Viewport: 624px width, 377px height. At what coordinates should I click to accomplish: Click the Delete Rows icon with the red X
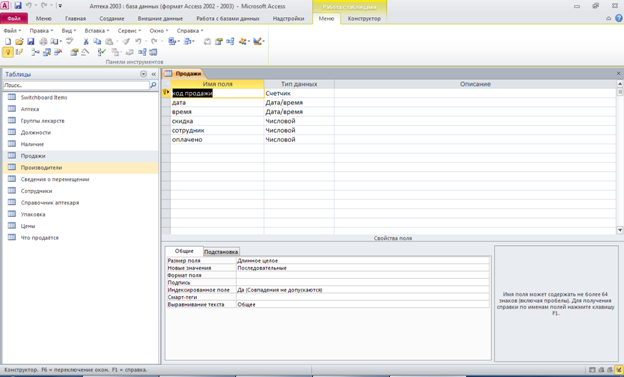58,52
